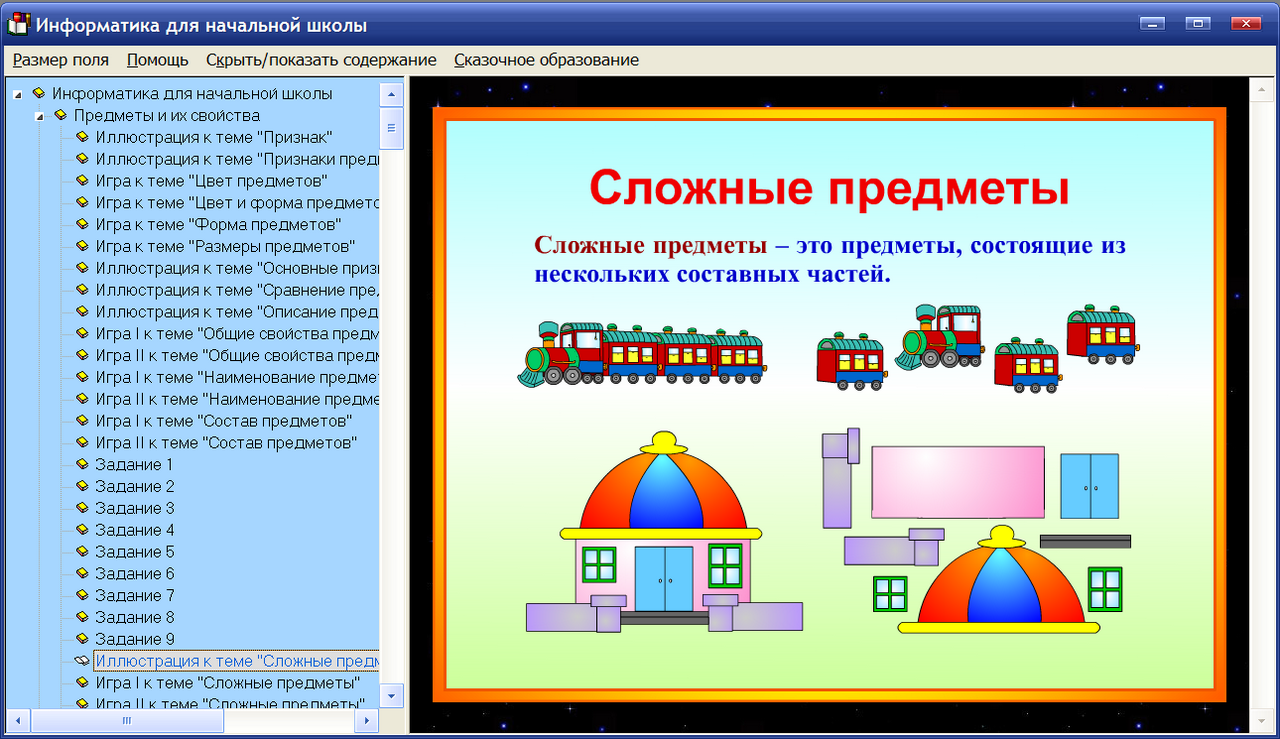1280x739 pixels.
Task: Click the book icon beside "Игра к теме "Цвет предметов""
Action: point(82,181)
